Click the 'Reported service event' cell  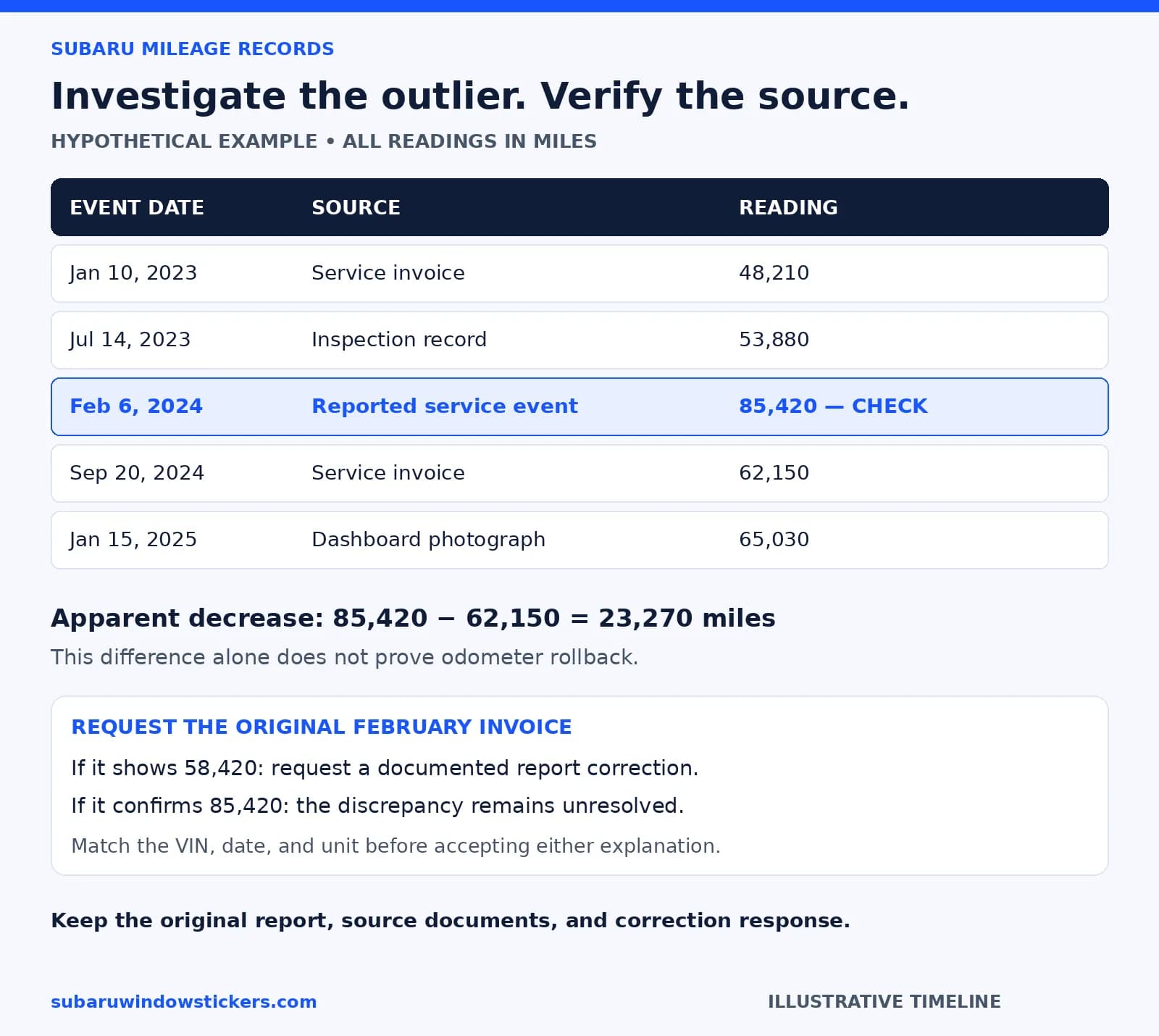click(445, 406)
